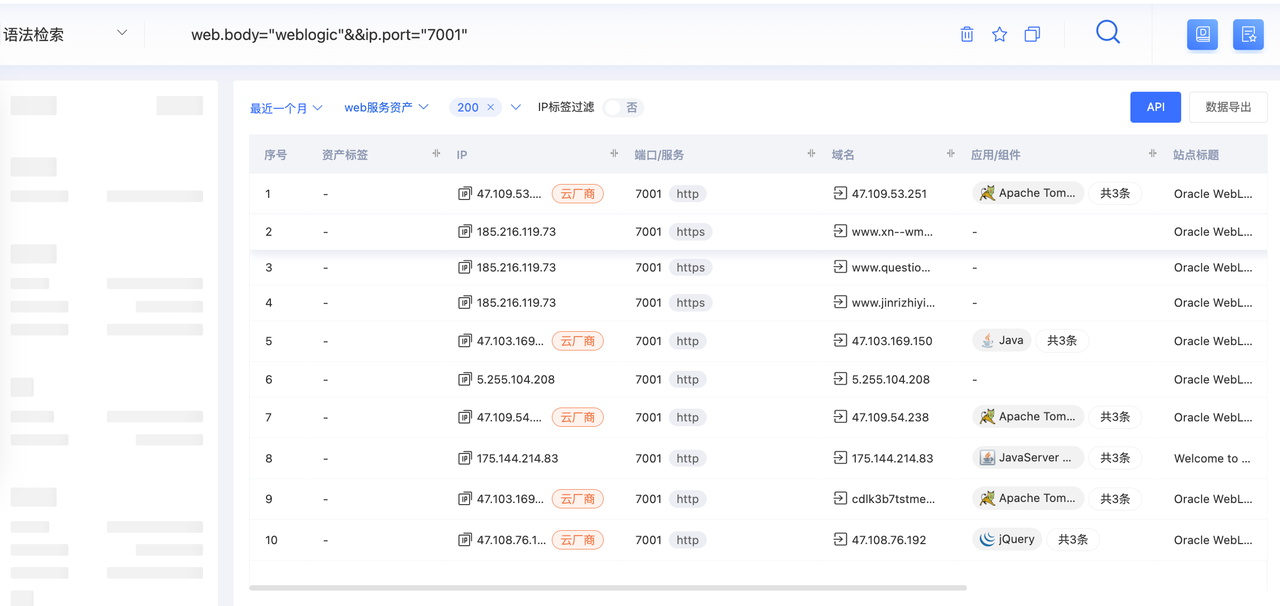This screenshot has width=1280, height=606.
Task: Open the link icon beside domain 47.108.76.192
Action: [840, 540]
